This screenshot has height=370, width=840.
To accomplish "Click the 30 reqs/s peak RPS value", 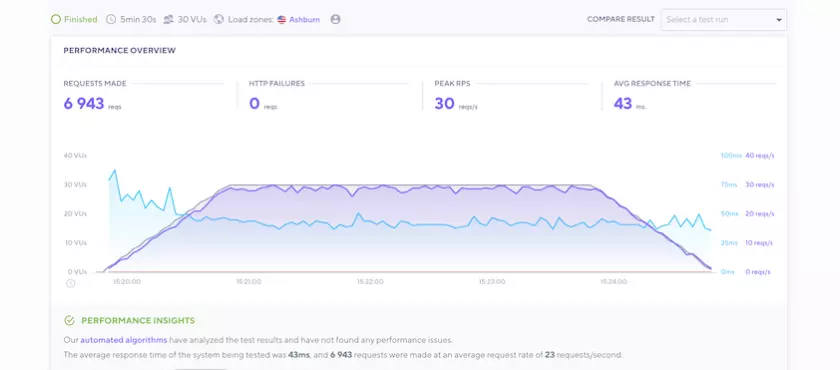I will (445, 103).
